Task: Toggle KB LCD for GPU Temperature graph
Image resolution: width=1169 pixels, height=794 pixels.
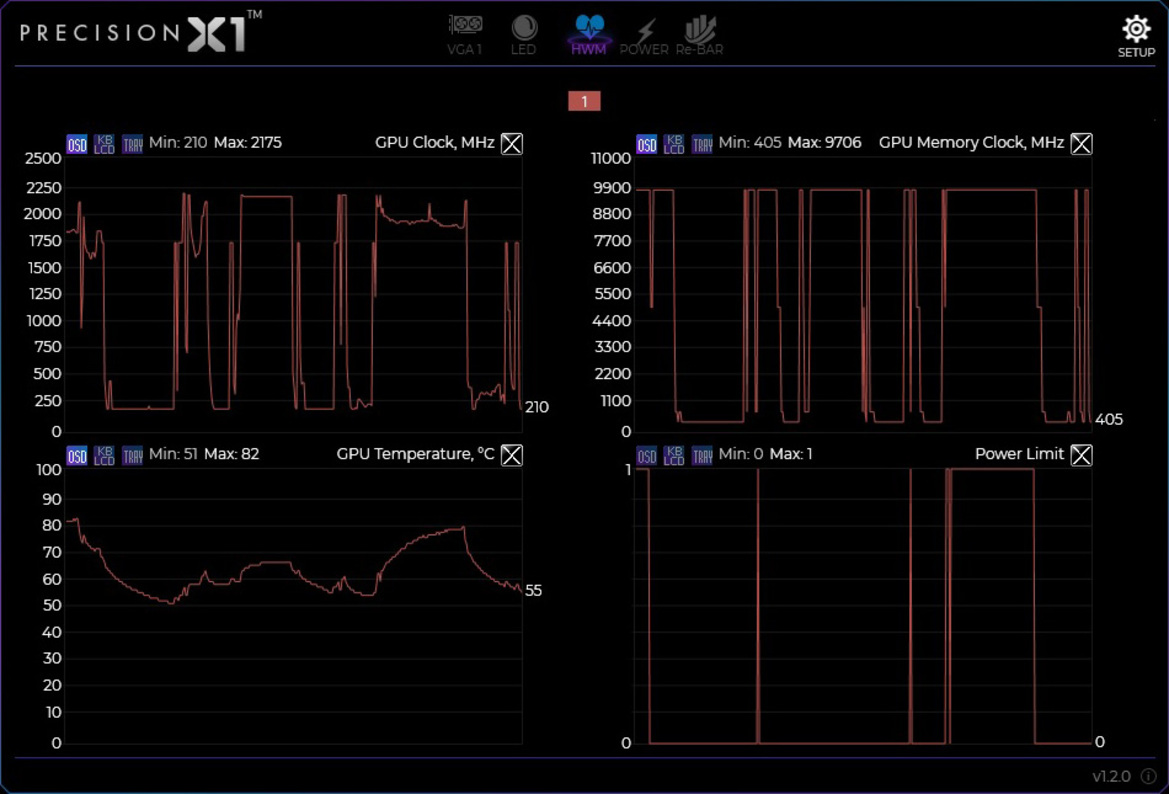Action: click(104, 456)
